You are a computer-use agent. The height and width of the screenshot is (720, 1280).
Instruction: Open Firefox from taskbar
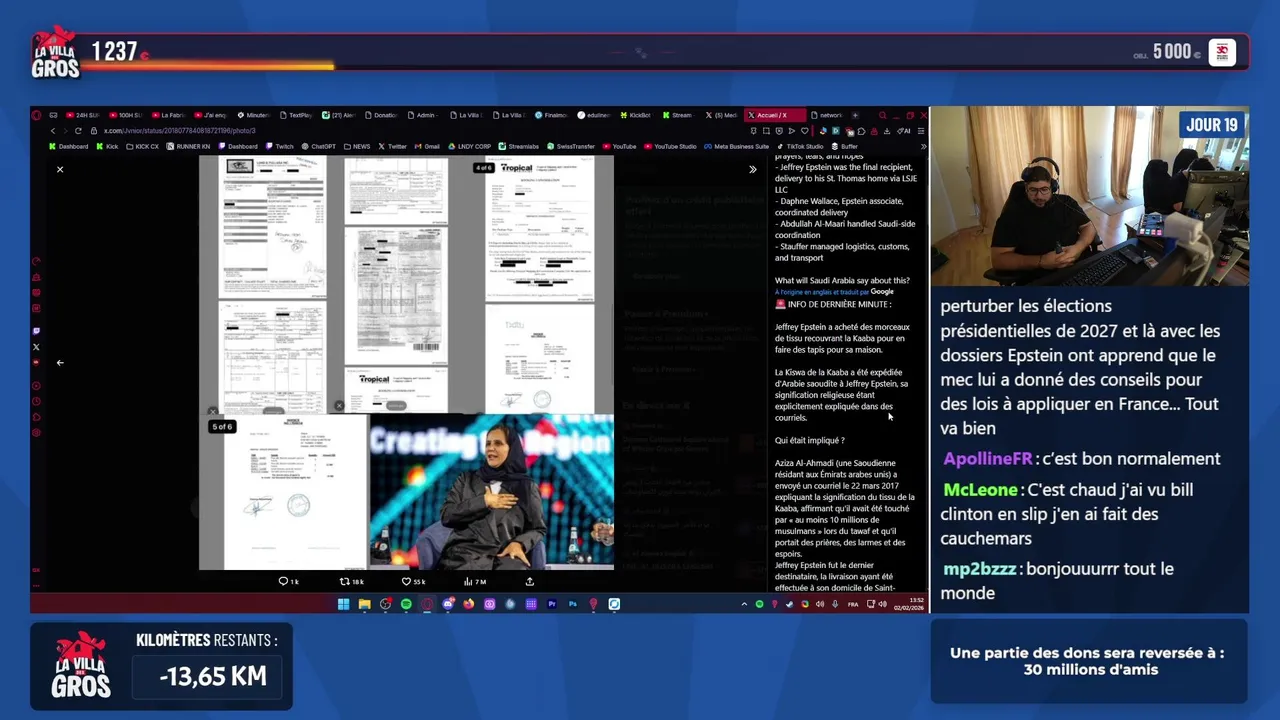coord(468,604)
